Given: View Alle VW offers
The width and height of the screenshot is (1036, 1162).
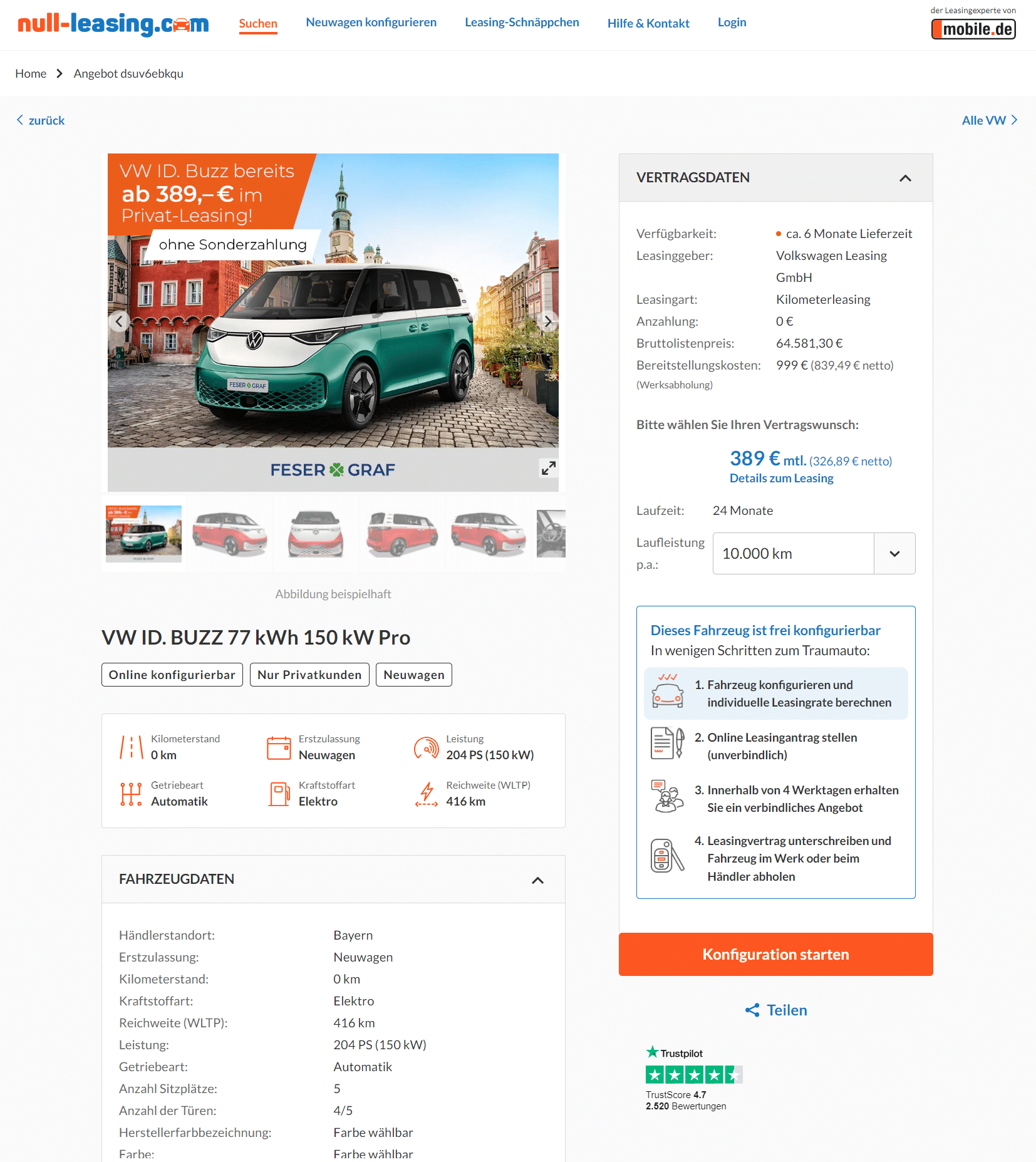Looking at the screenshot, I should [990, 120].
